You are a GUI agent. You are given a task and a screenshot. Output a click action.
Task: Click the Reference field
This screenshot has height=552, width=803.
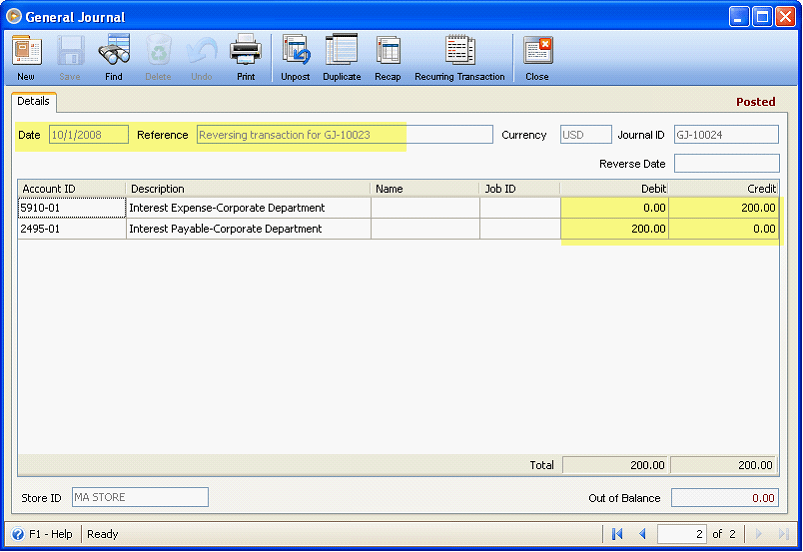point(345,135)
